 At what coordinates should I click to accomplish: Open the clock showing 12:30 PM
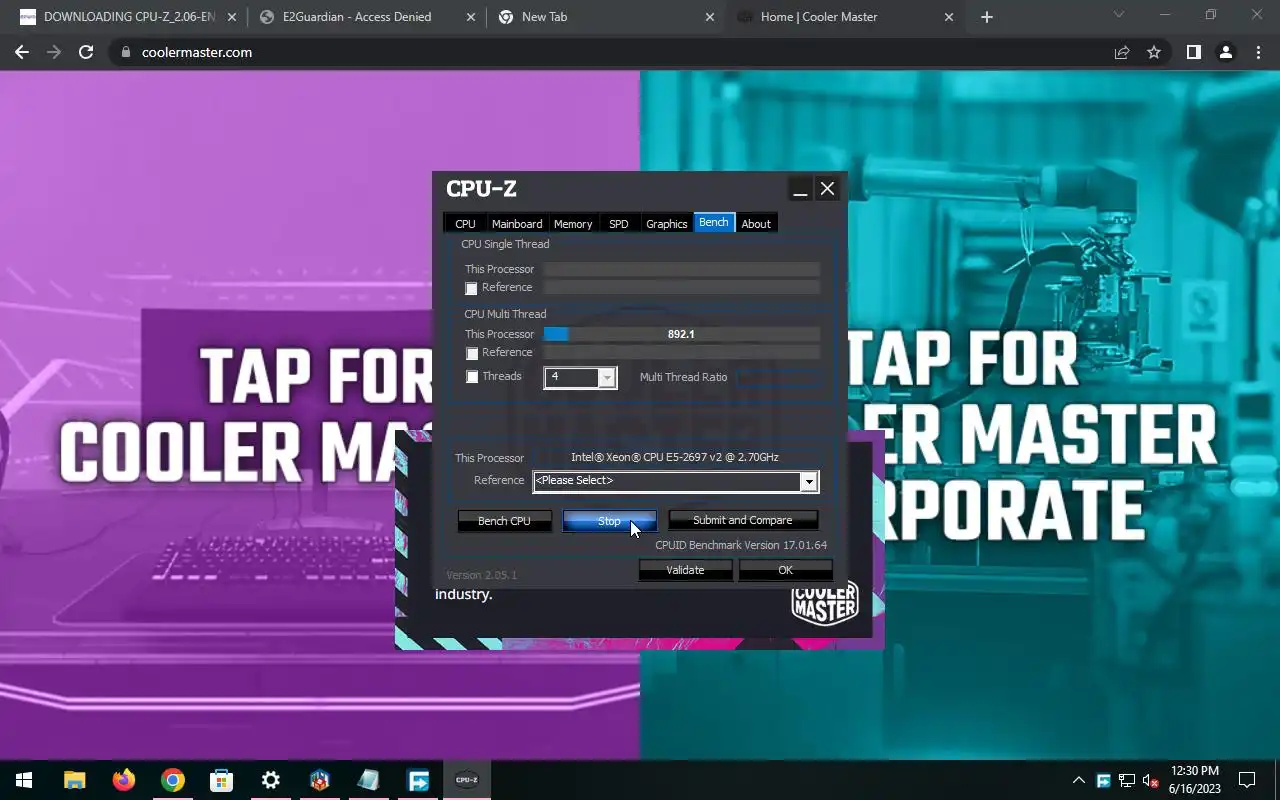(x=1195, y=780)
